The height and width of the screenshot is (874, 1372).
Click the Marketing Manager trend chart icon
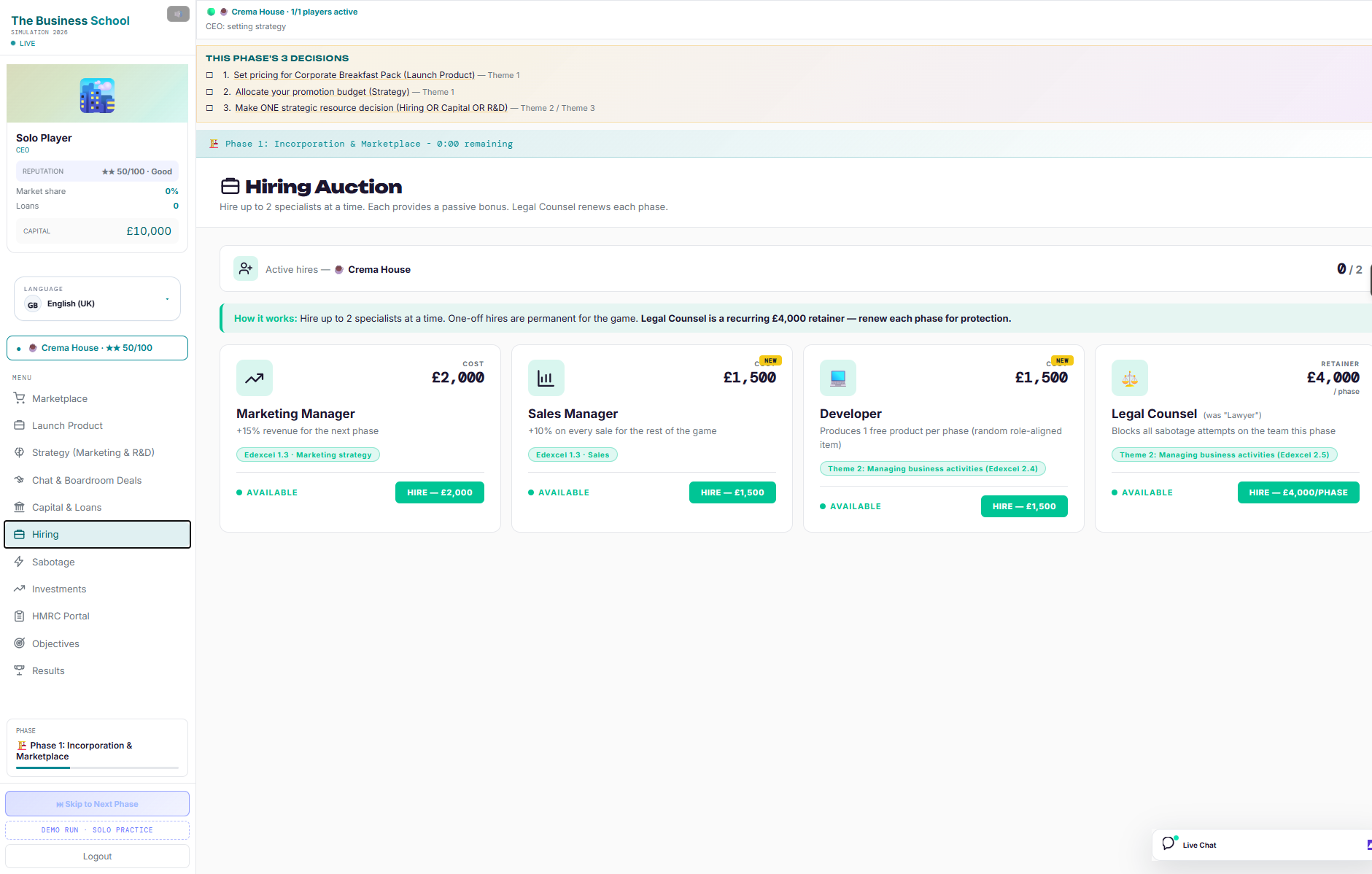pyautogui.click(x=255, y=378)
